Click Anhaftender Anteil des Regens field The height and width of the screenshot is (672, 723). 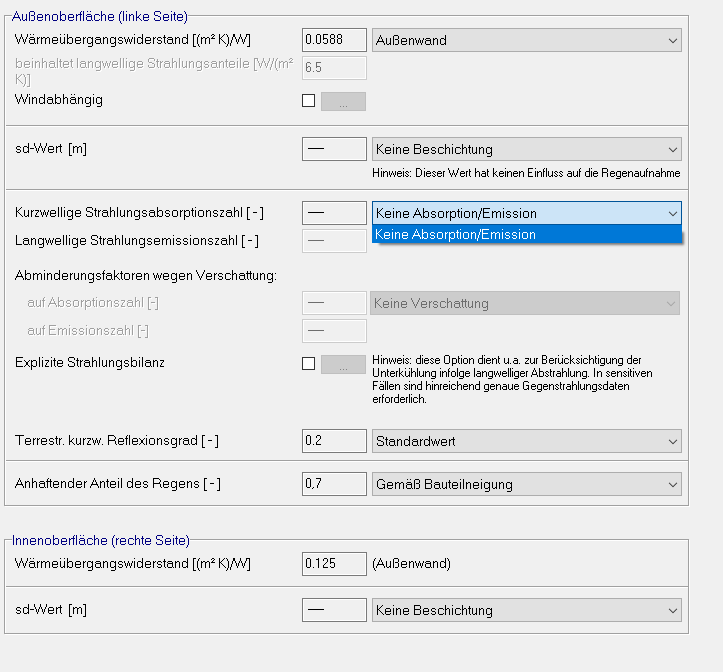(334, 485)
